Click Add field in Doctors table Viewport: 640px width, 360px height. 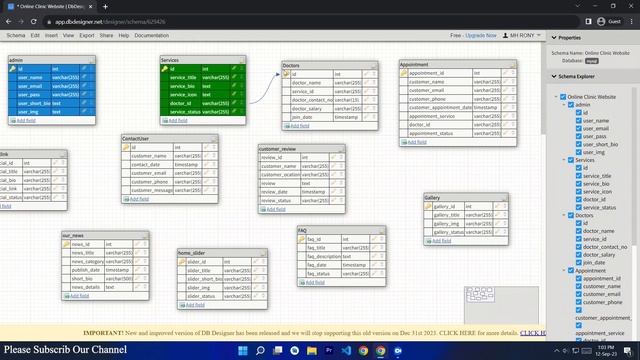click(x=300, y=126)
